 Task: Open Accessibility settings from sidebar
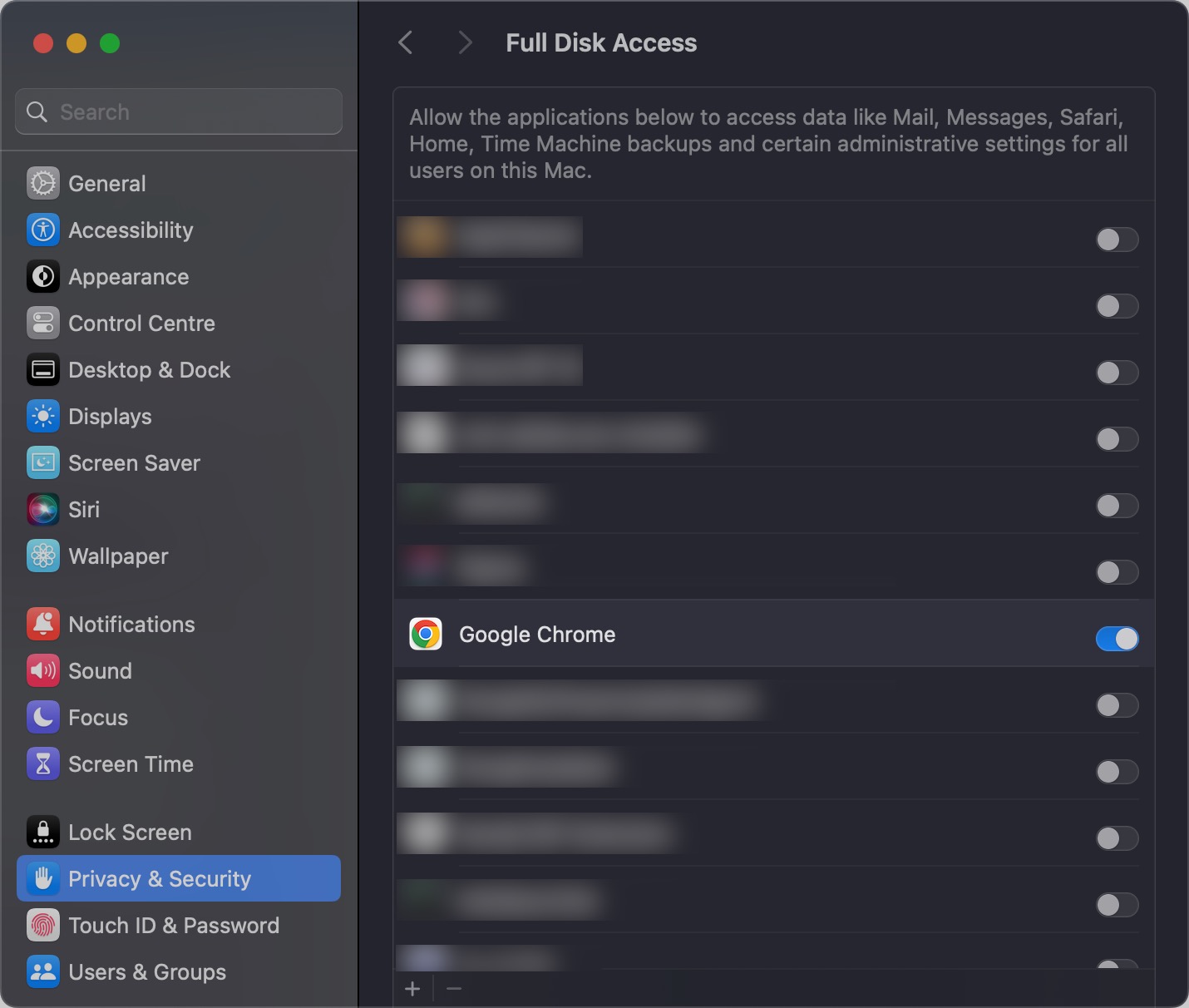pos(130,230)
